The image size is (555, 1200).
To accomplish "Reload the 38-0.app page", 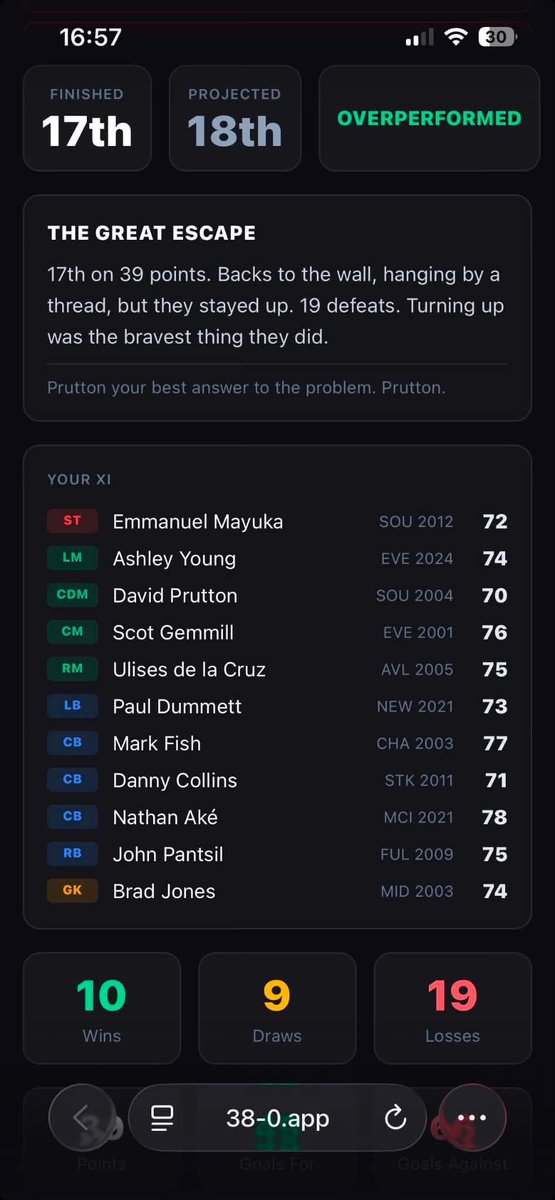I will tap(395, 1118).
